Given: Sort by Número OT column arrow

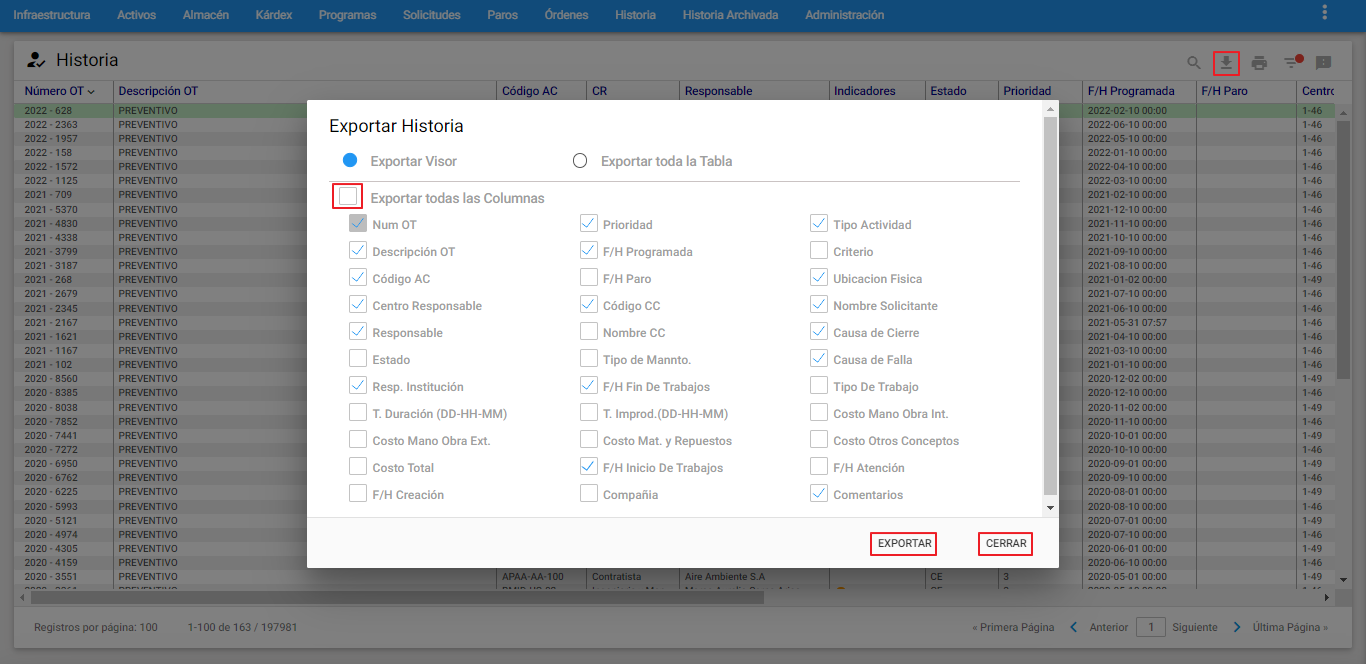Looking at the screenshot, I should (91, 91).
